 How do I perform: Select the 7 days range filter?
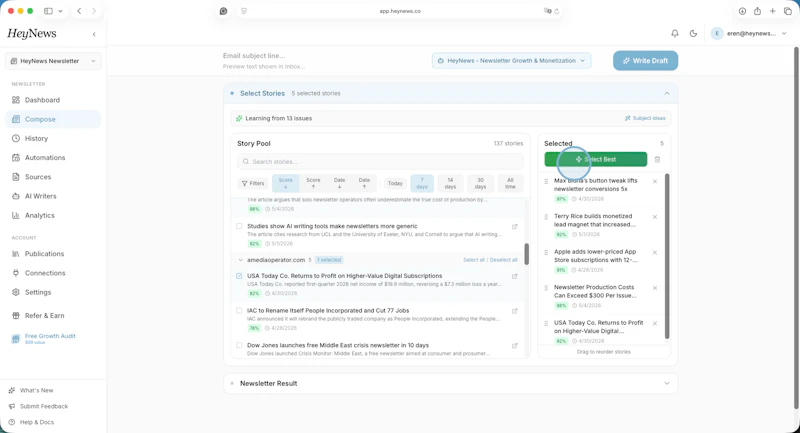422,183
